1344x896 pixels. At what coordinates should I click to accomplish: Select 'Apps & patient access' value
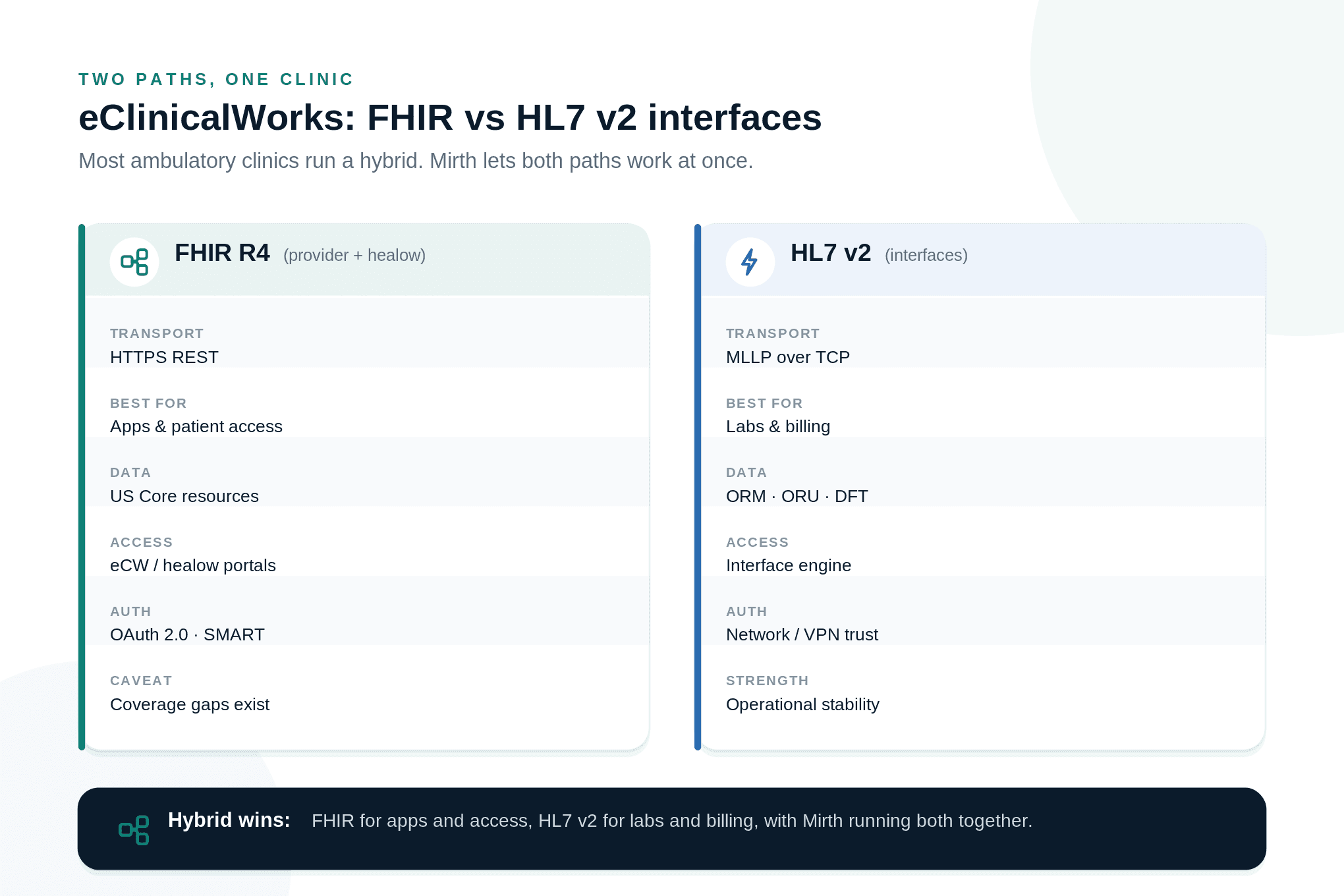196,426
